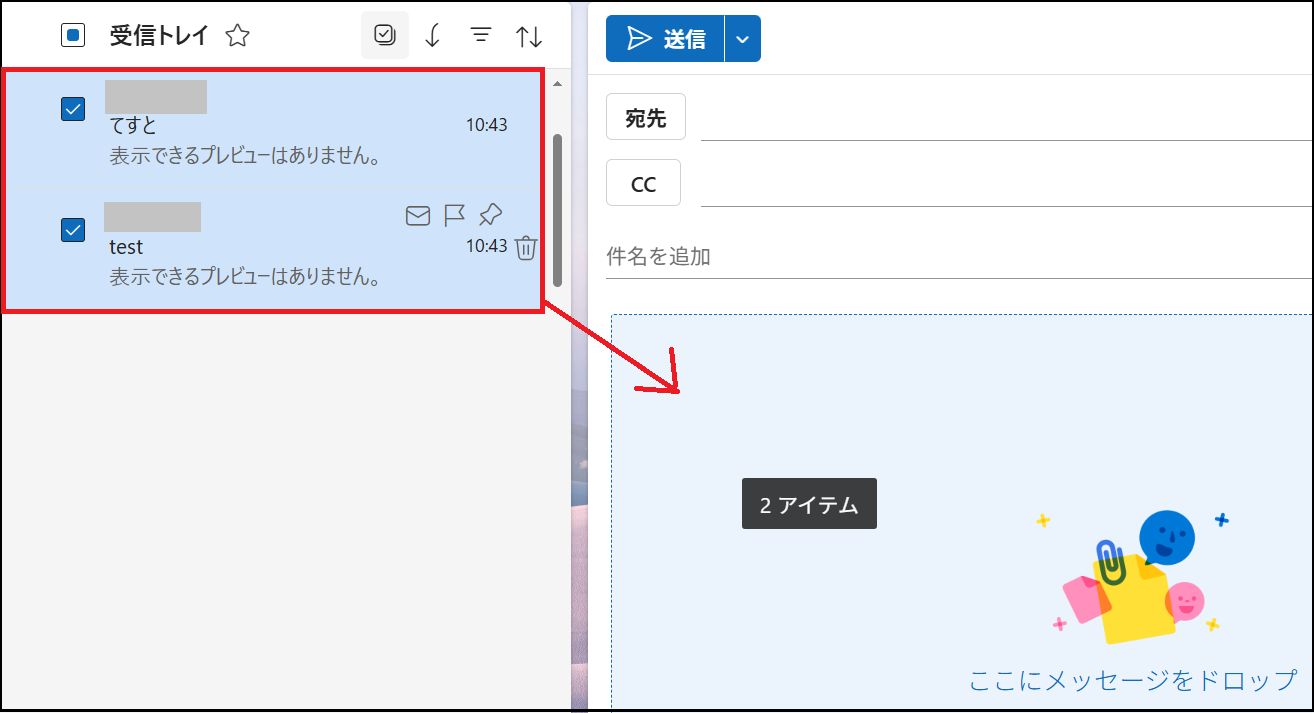The height and width of the screenshot is (713, 1314).
Task: Click the downward arrow icon in the inbox toolbar
Action: click(432, 35)
